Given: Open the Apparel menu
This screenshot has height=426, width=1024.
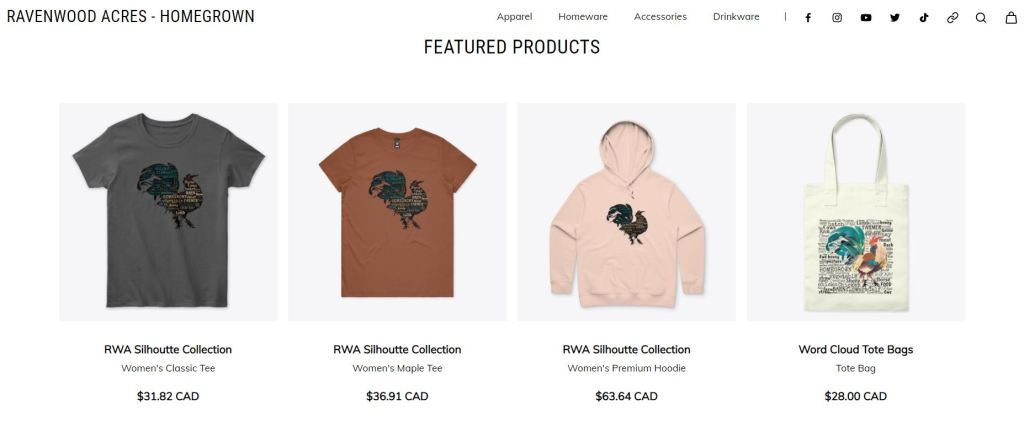Looking at the screenshot, I should point(514,17).
